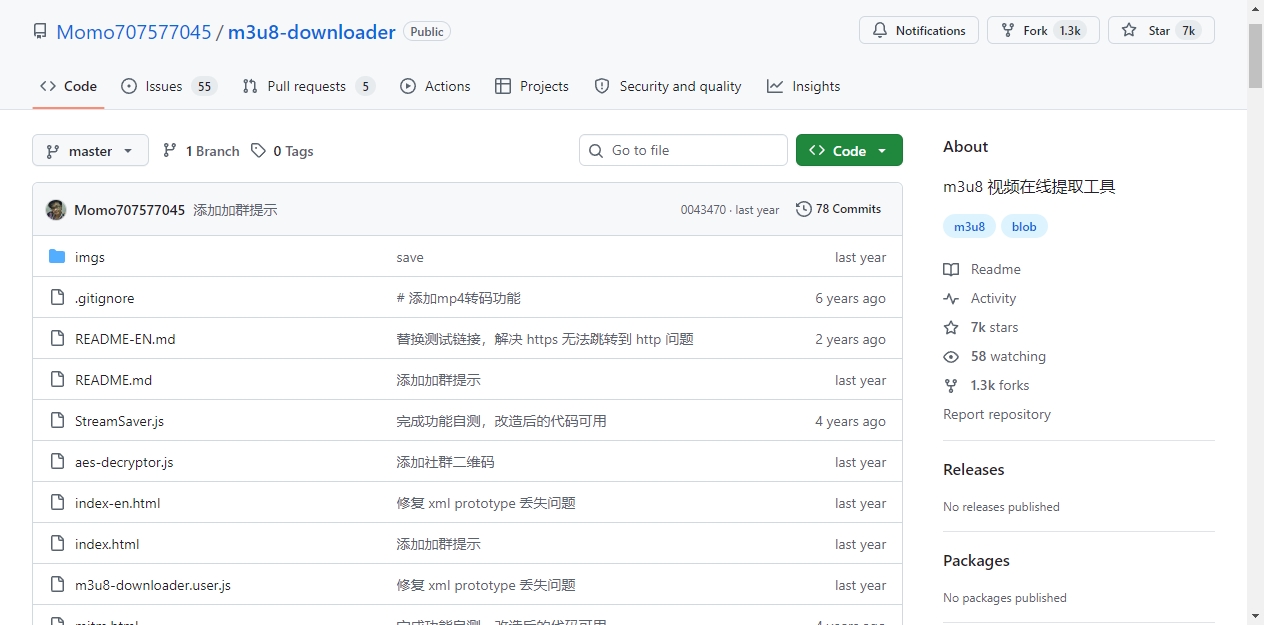This screenshot has height=625, width=1264.
Task: Star this repository
Action: click(x=1161, y=31)
